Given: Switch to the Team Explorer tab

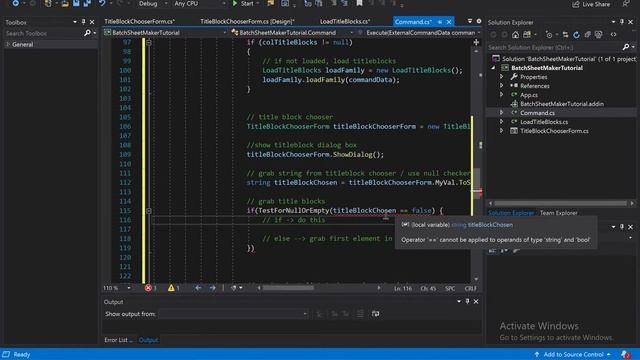Looking at the screenshot, I should click(558, 213).
